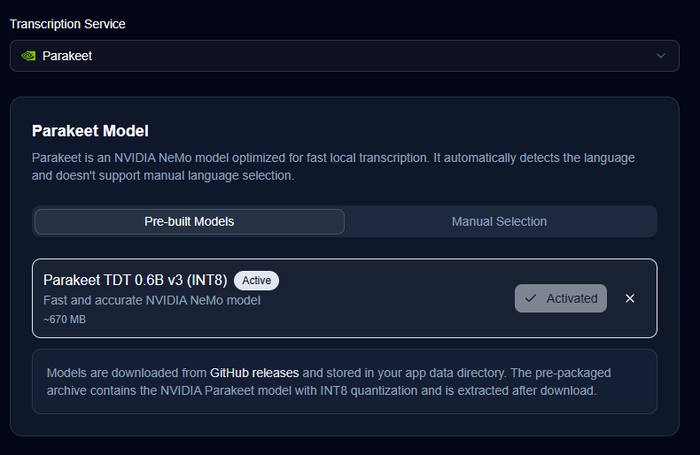Click the Active status badge
This screenshot has height=455, width=700.
257,280
